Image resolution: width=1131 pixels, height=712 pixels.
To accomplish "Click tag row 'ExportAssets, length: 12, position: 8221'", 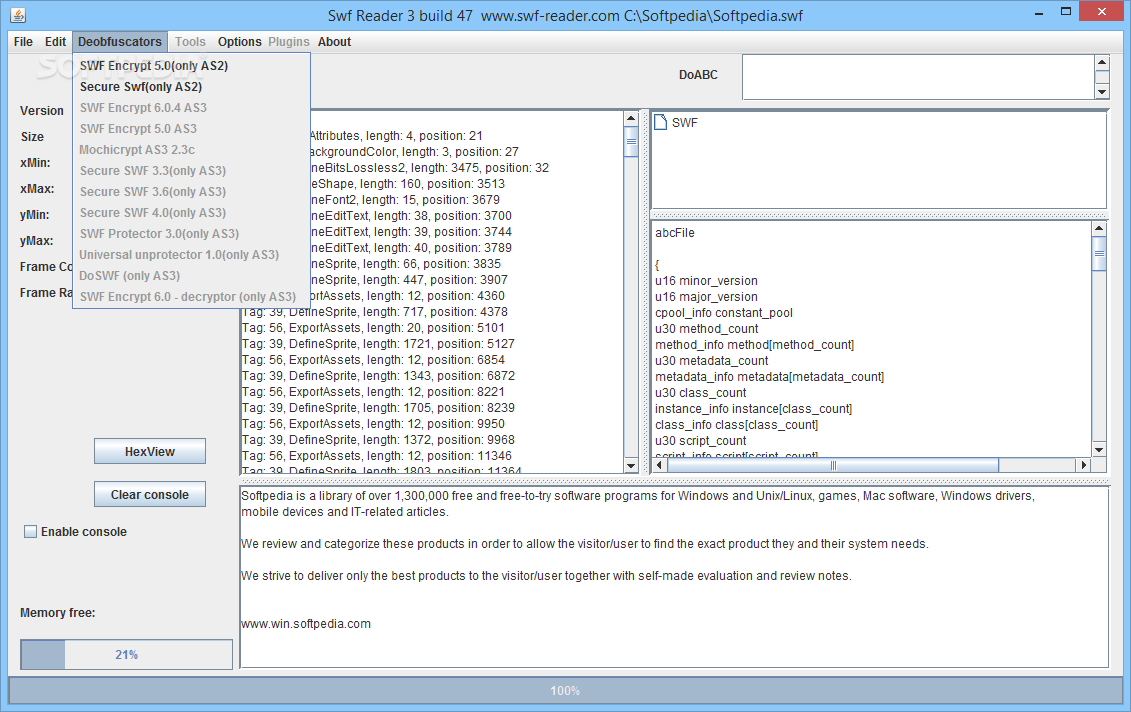I will [x=374, y=392].
